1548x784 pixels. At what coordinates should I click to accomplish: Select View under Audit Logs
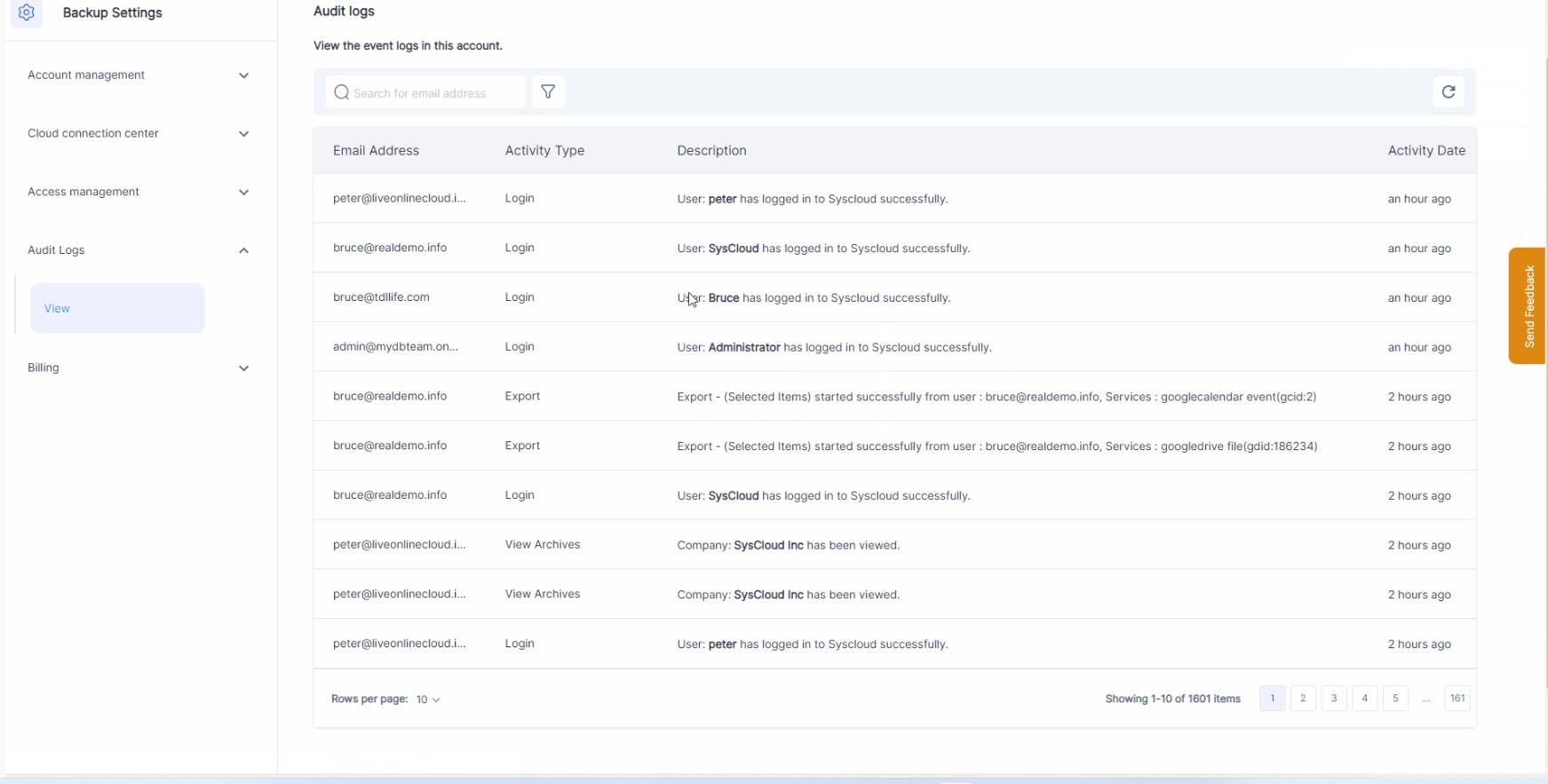tap(117, 308)
